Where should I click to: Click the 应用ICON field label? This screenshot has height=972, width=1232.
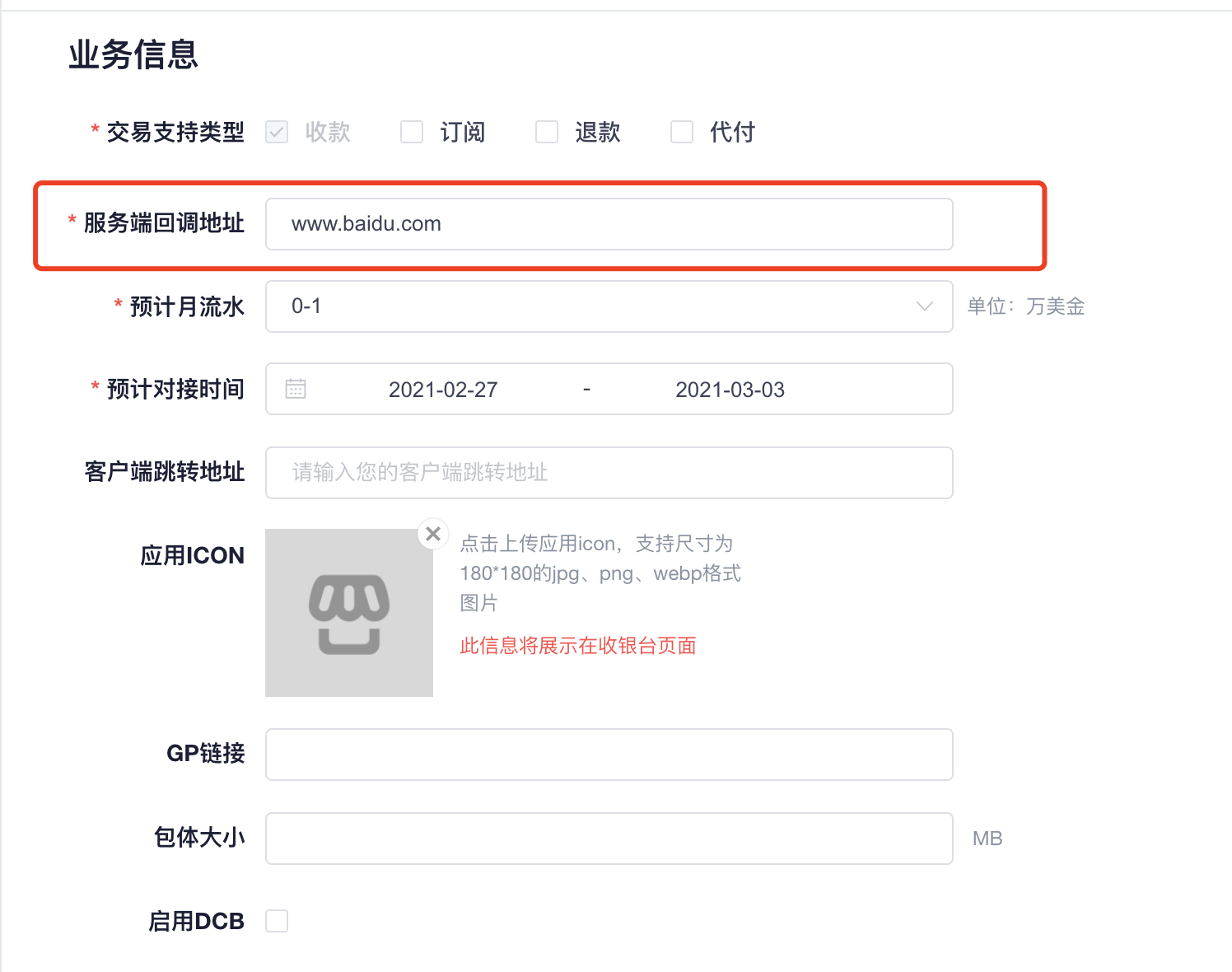[193, 555]
